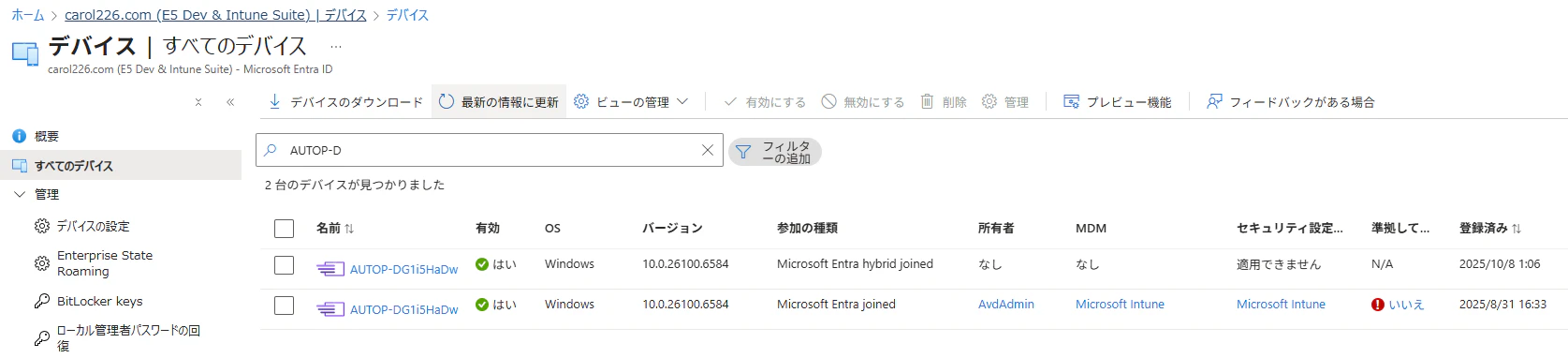Refresh with 最新の情報に更新 button

point(499,102)
